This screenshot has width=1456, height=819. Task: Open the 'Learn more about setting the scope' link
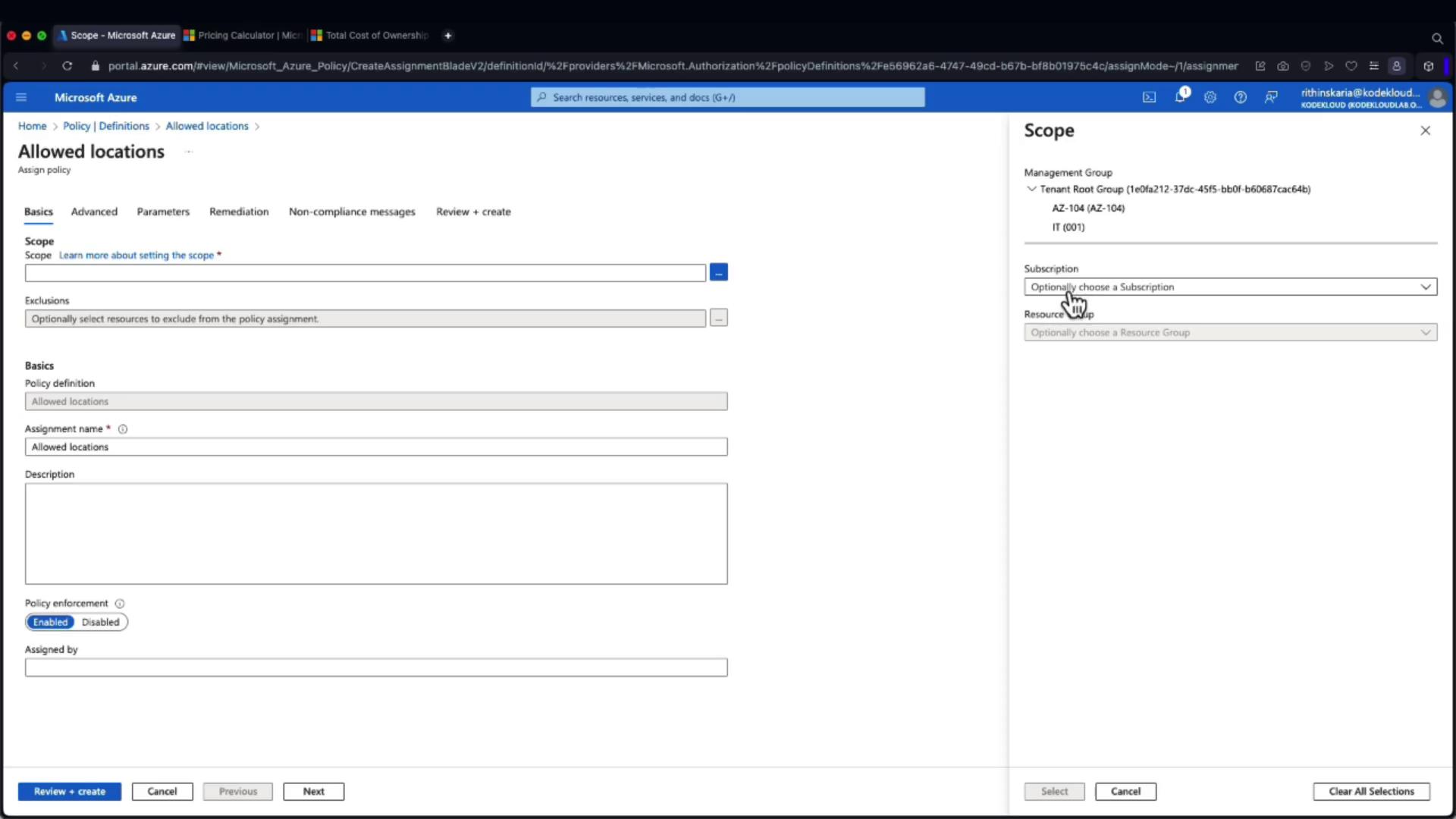tap(136, 256)
